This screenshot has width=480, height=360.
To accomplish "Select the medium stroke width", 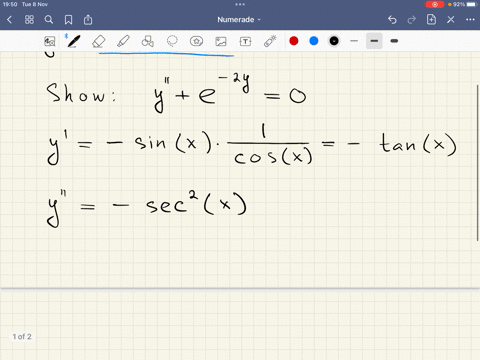I will (x=374, y=41).
